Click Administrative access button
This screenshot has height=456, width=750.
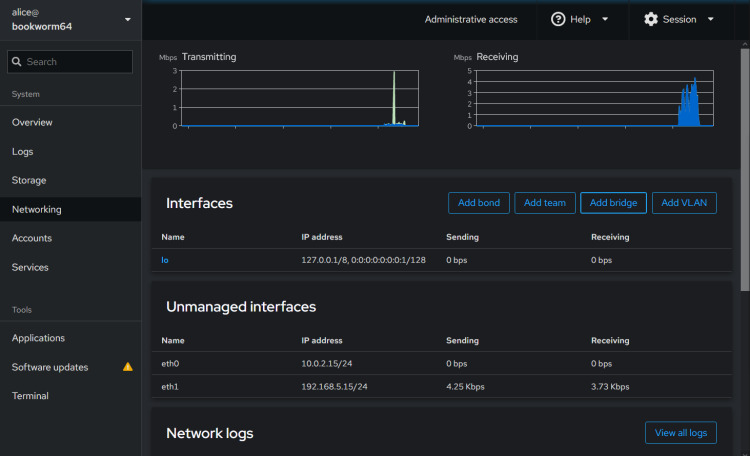tap(471, 20)
